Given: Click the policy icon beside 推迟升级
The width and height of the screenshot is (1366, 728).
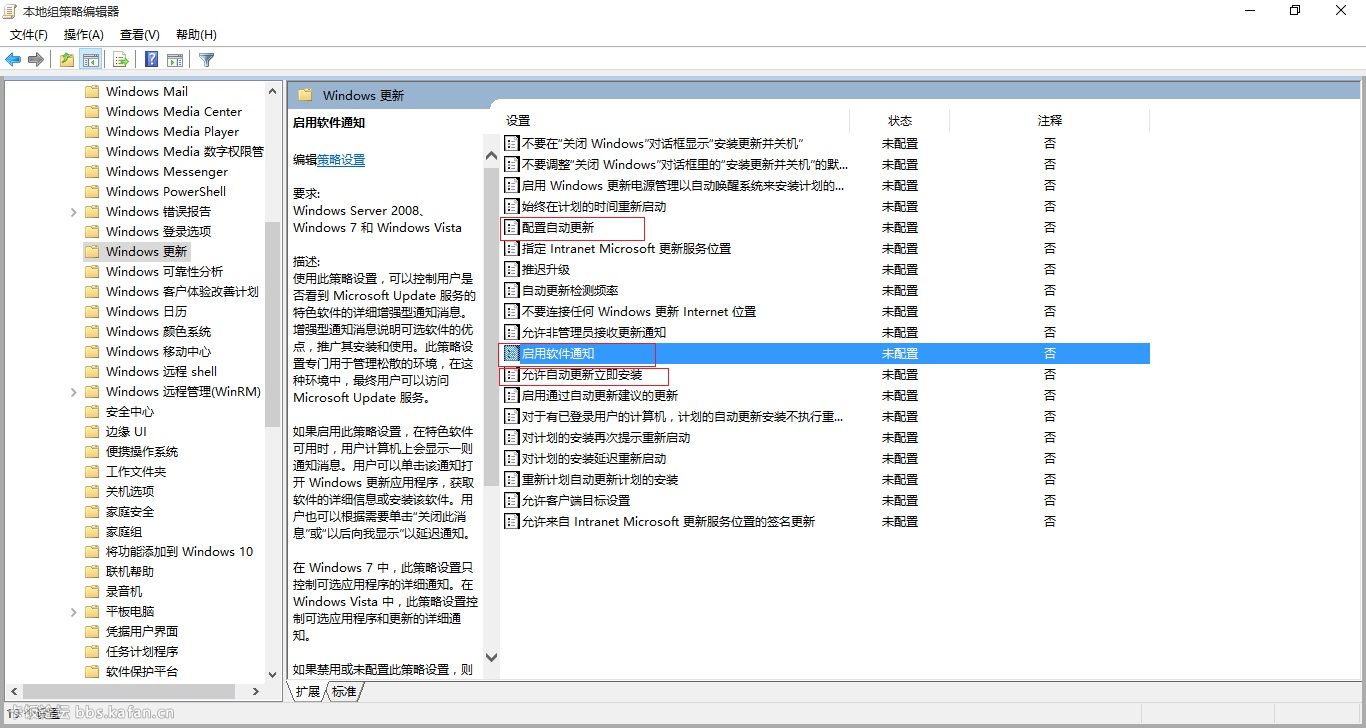Looking at the screenshot, I should pyautogui.click(x=512, y=269).
